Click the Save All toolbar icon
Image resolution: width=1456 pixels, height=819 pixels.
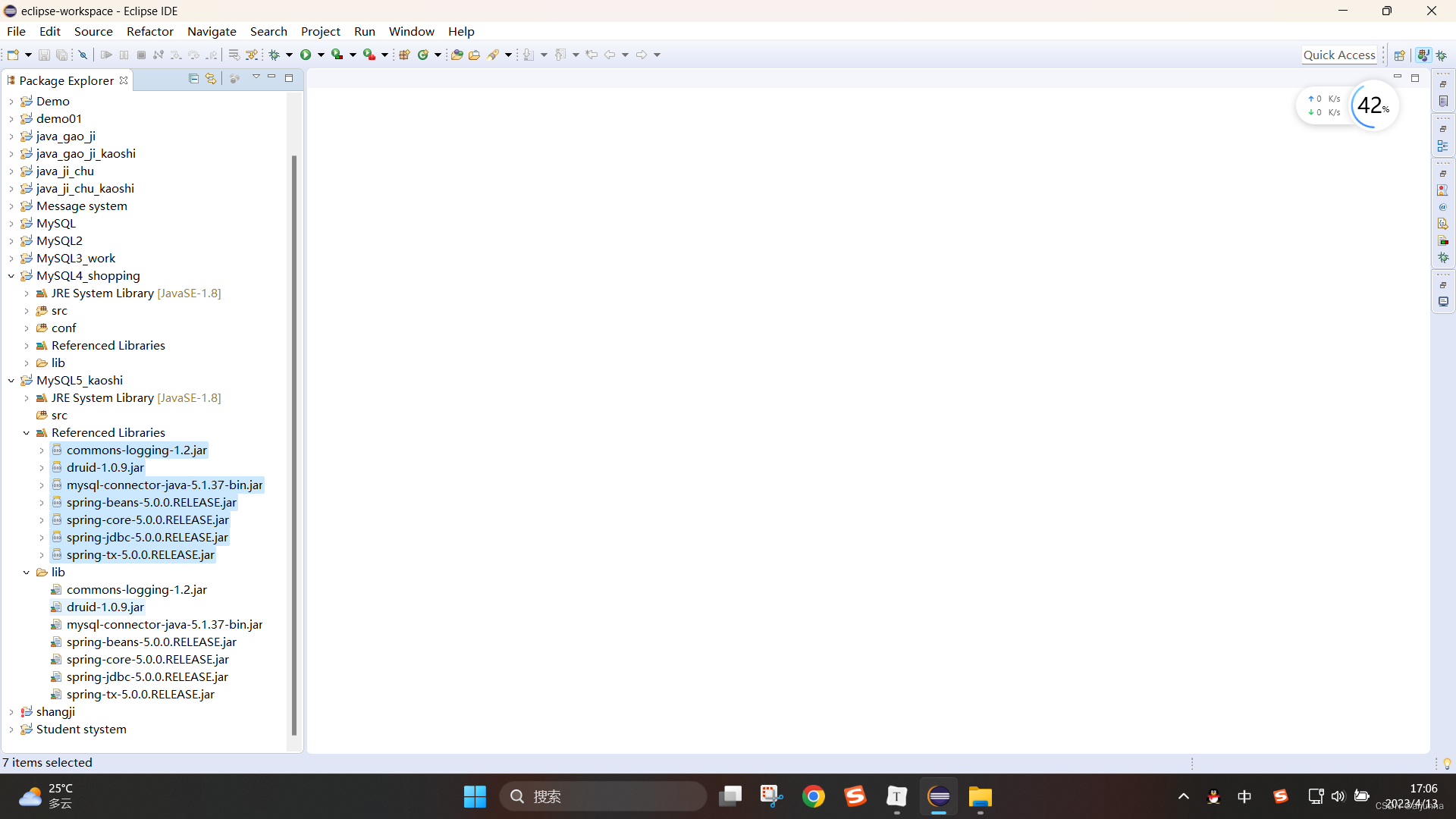[x=61, y=55]
